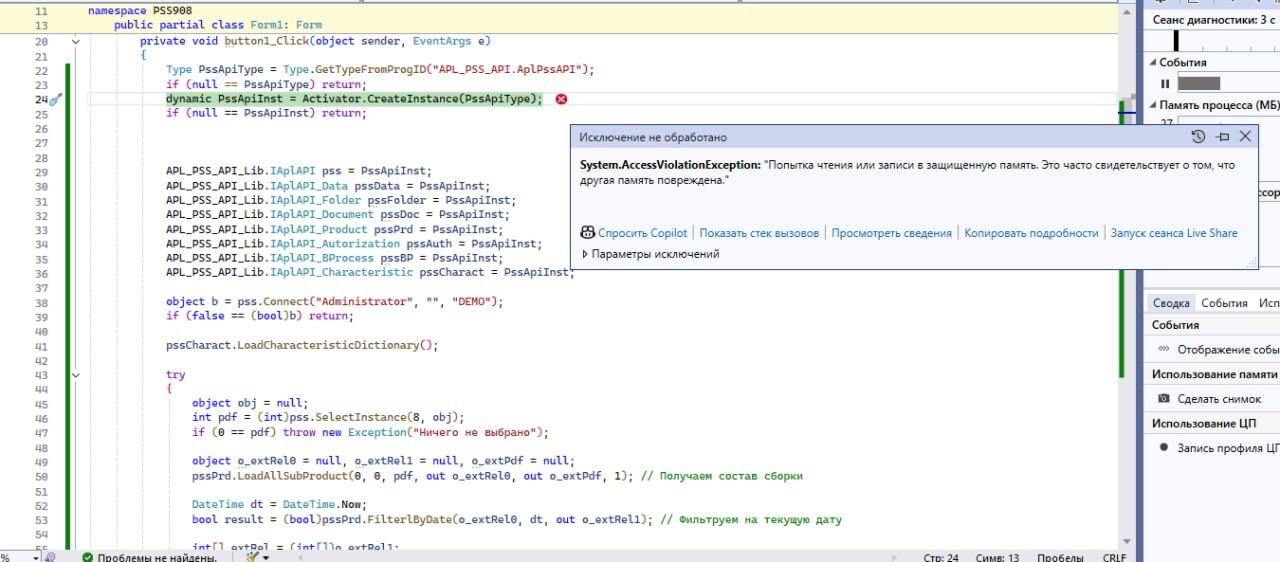Click the history icon in exception popup header
Screen dimensions: 1280x562
[x=1199, y=137]
